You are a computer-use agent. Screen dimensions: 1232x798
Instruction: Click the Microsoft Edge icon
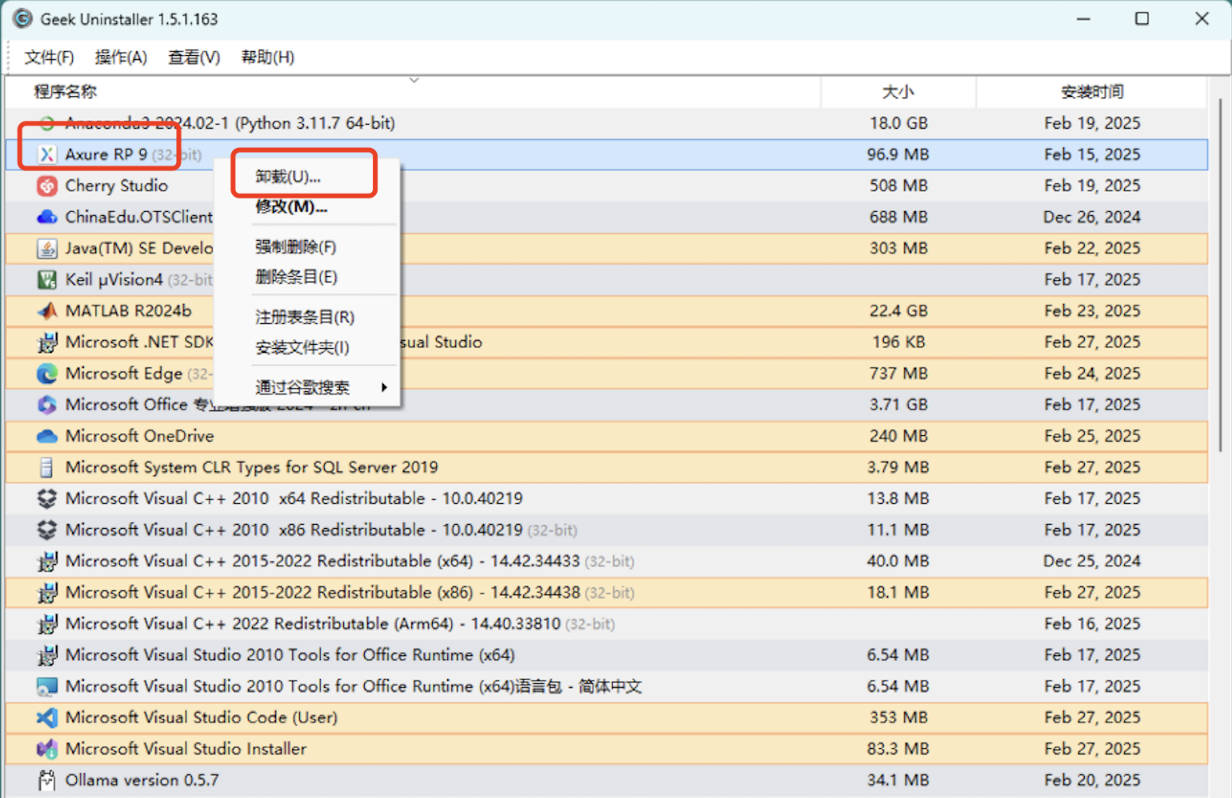pos(47,373)
